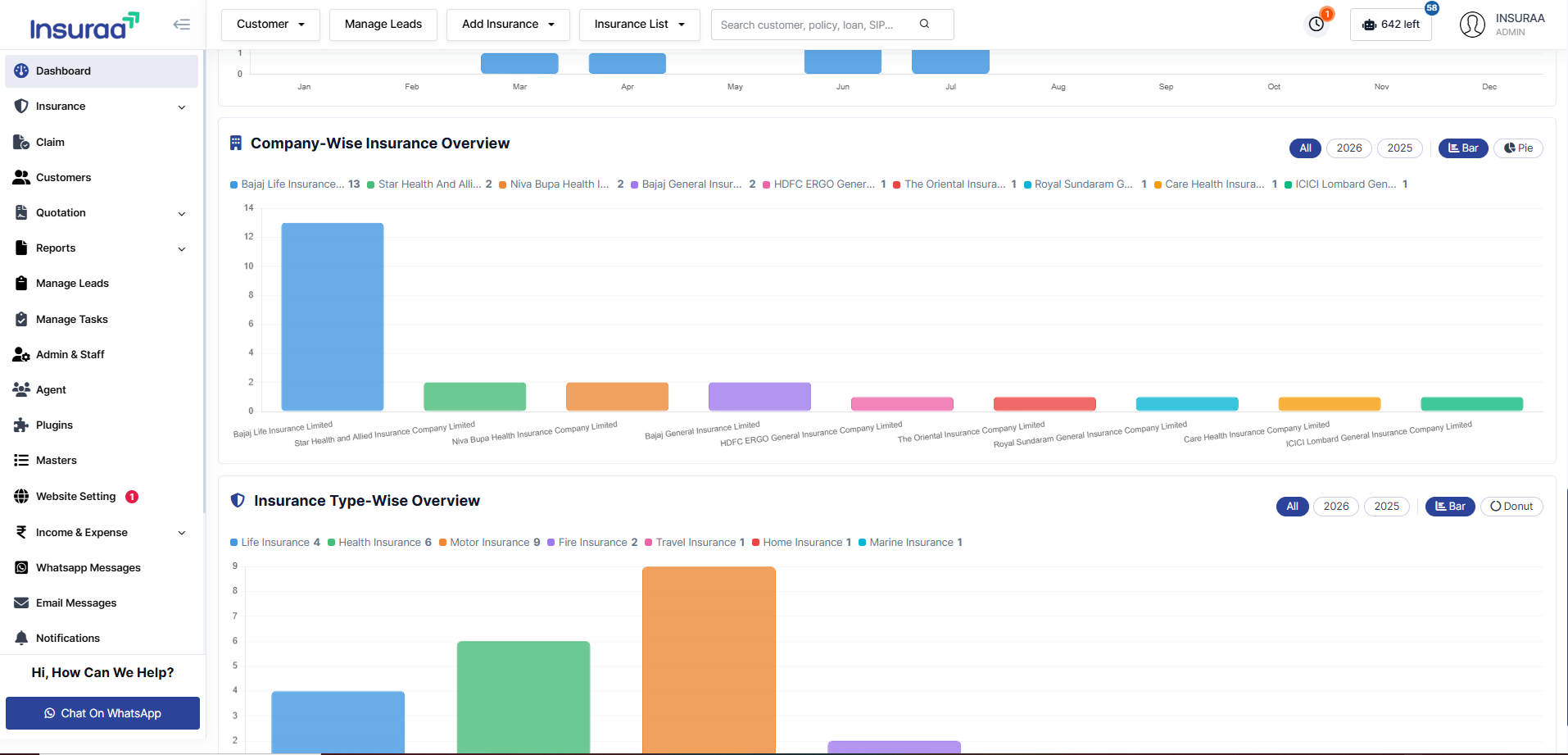1568x755 pixels.
Task: Open Manage Tasks in the sidebar menu
Action: (102, 319)
